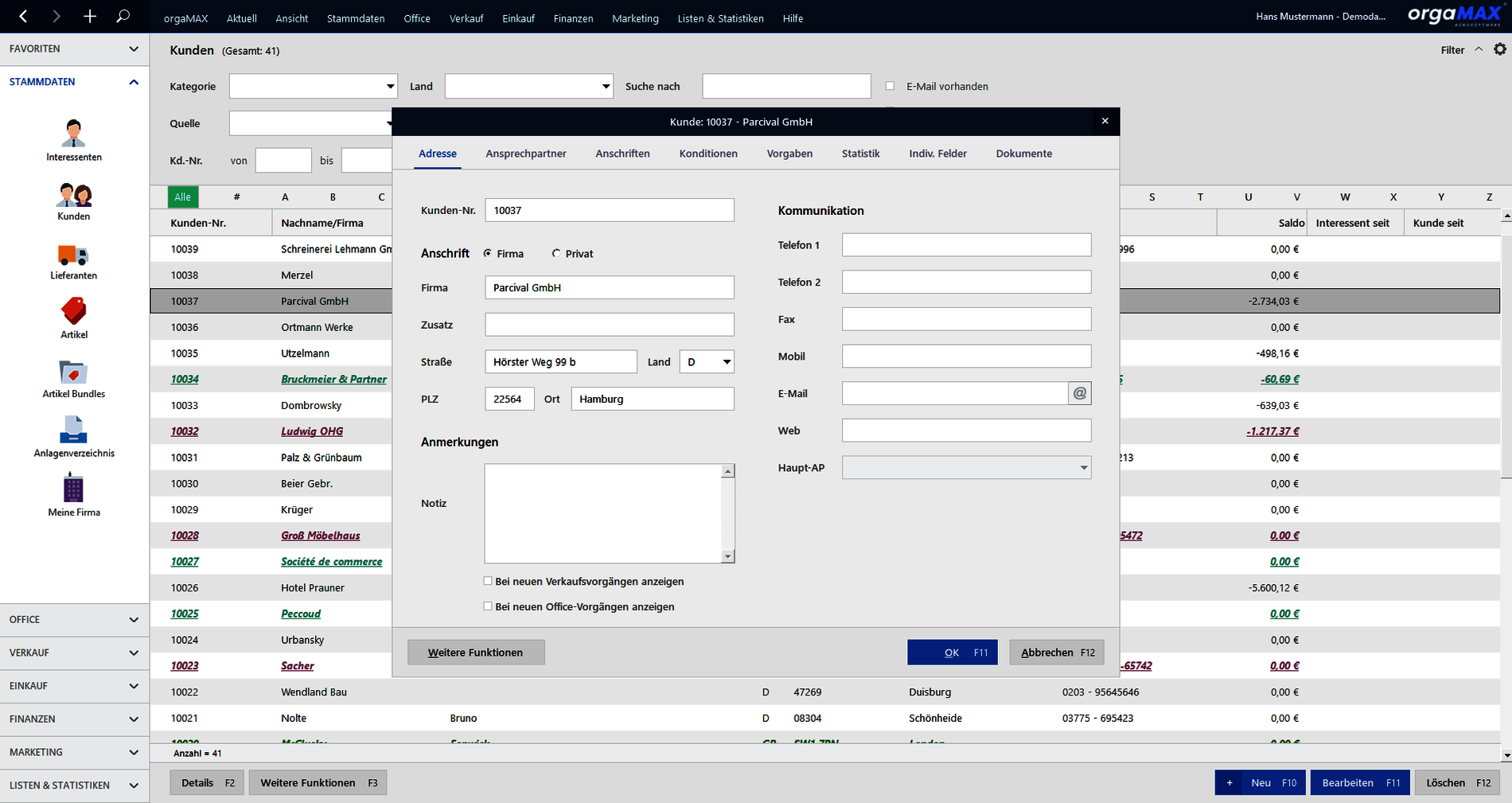The image size is (1512, 803).
Task: Click Details F2 button
Action: (207, 783)
